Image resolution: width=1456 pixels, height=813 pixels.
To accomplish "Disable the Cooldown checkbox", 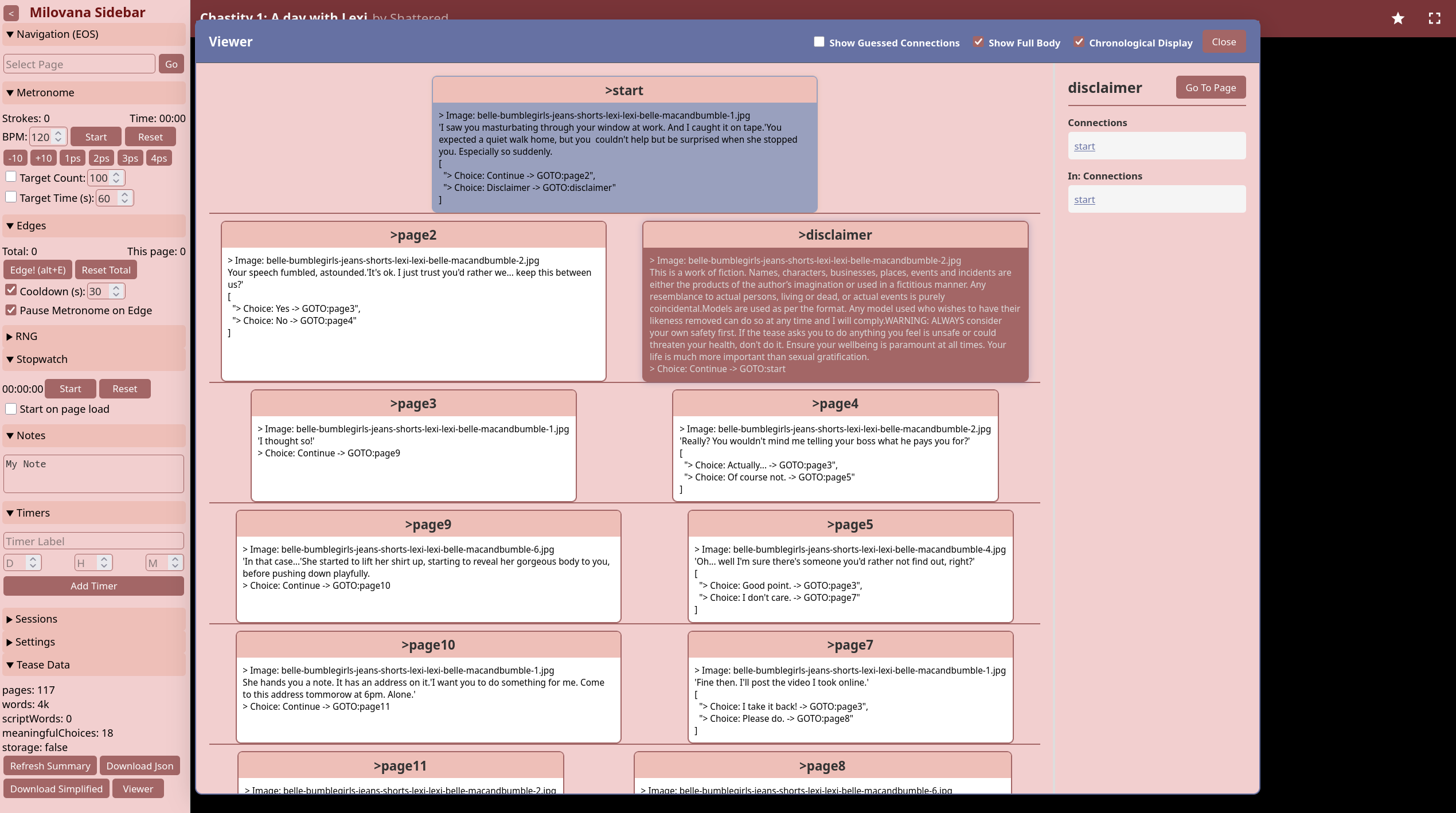I will (x=11, y=290).
